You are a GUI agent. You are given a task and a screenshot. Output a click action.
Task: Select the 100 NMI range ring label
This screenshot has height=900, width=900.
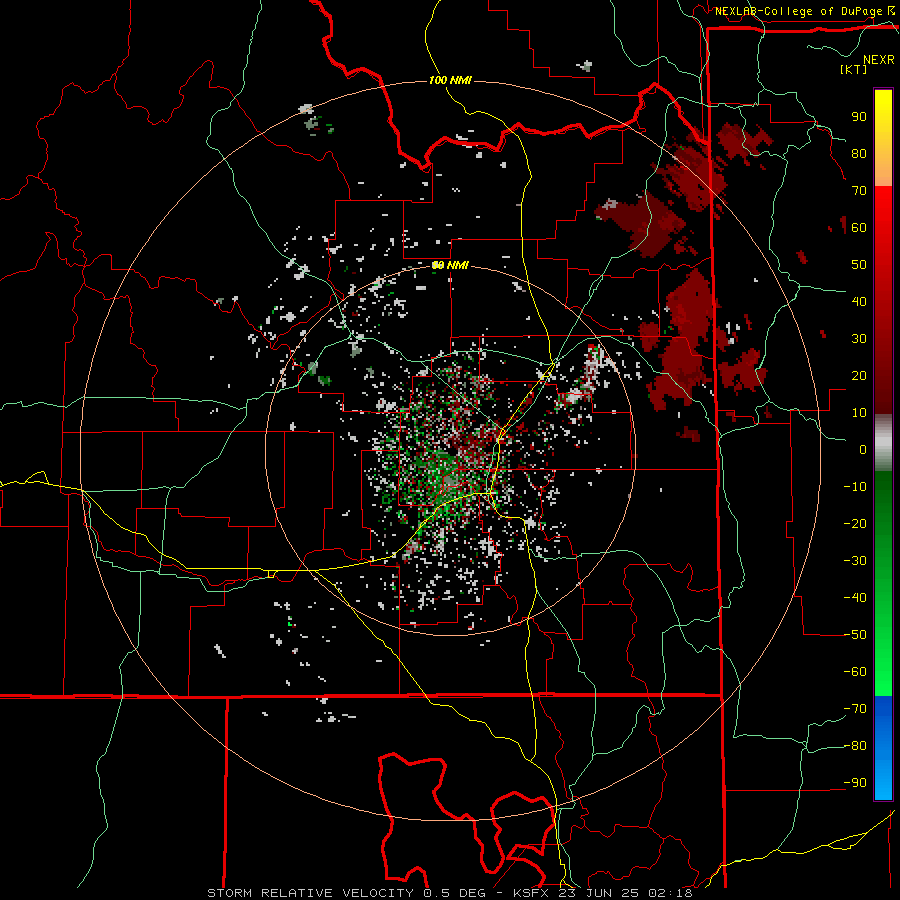[x=450, y=80]
